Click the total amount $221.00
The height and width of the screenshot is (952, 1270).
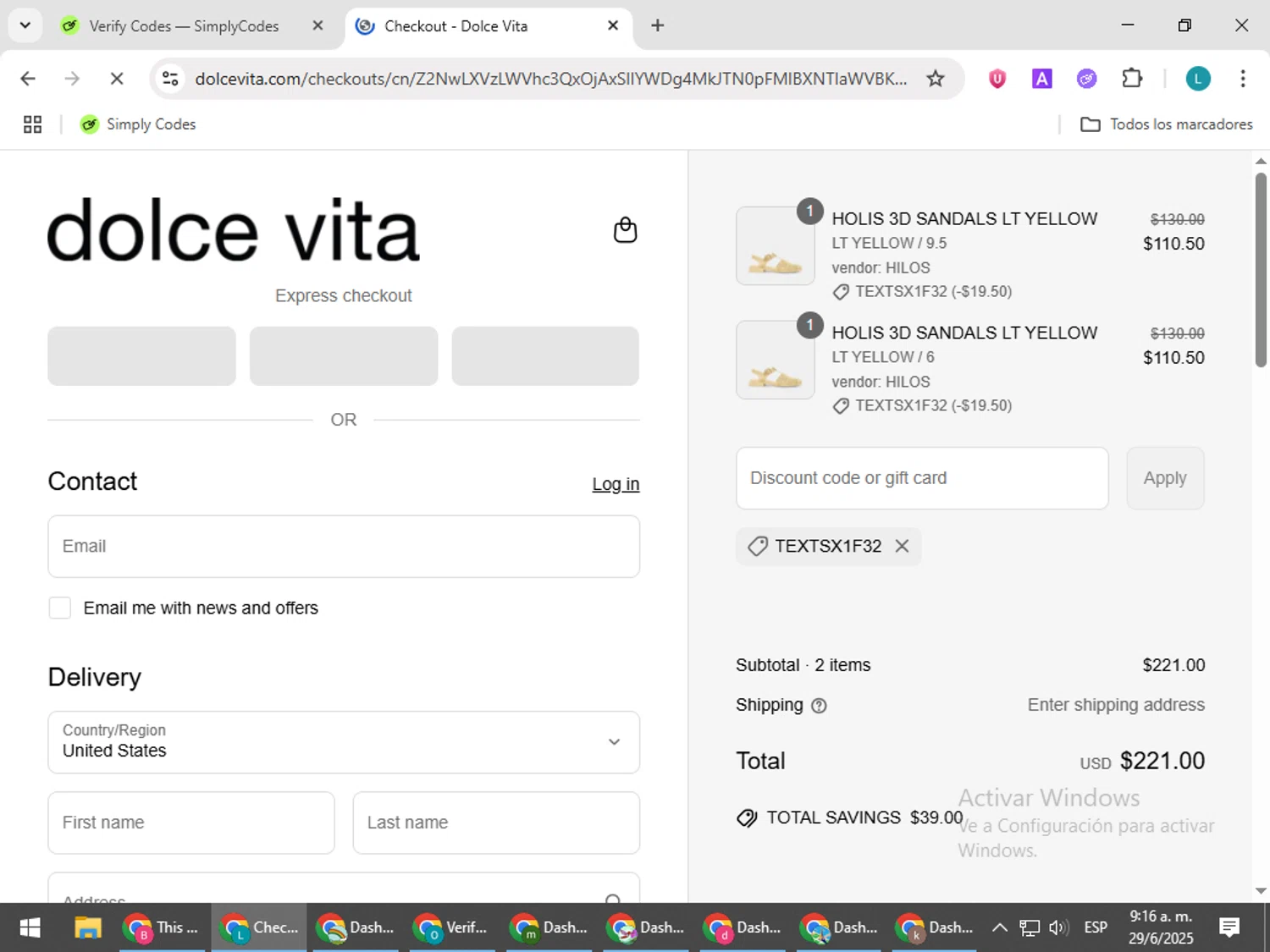point(1162,761)
